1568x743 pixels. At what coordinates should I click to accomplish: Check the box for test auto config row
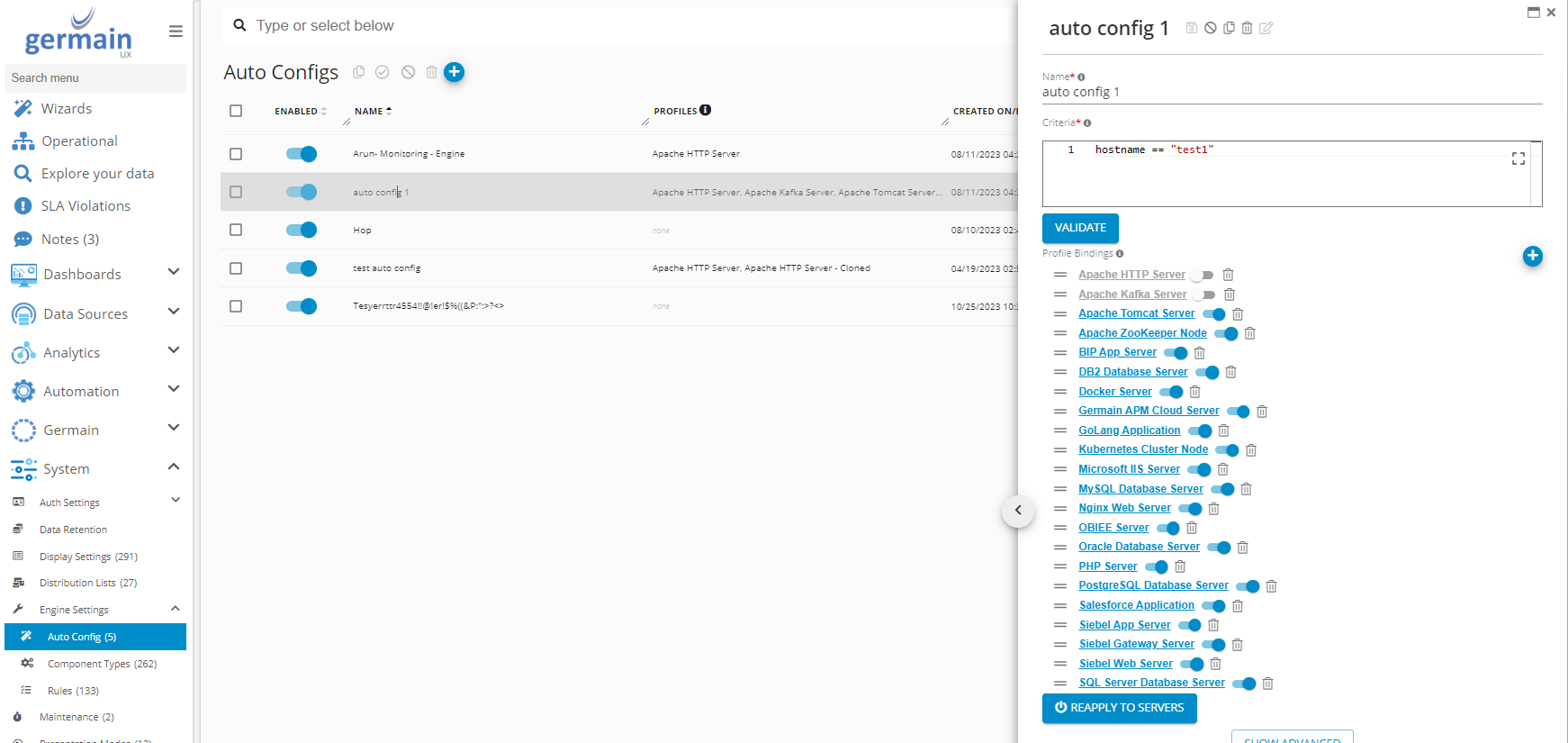pyautogui.click(x=236, y=268)
